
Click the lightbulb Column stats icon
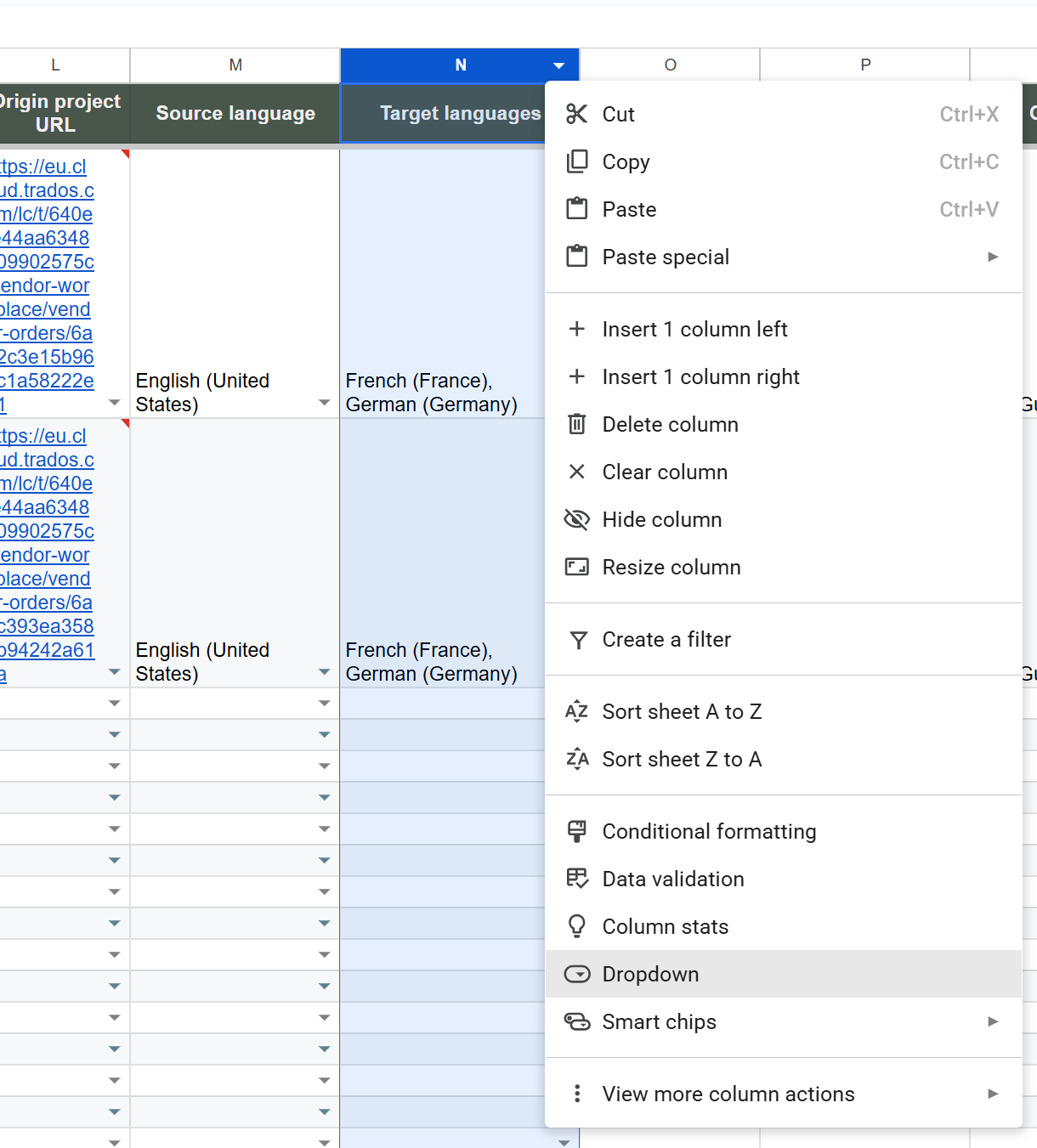(577, 926)
